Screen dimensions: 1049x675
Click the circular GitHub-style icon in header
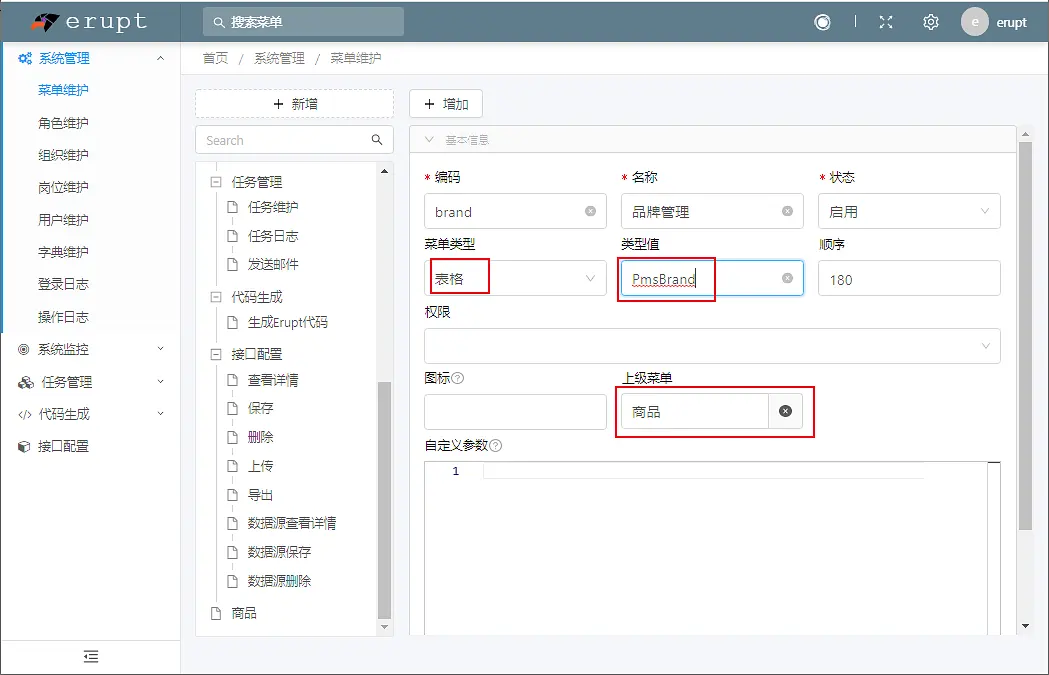click(x=822, y=22)
